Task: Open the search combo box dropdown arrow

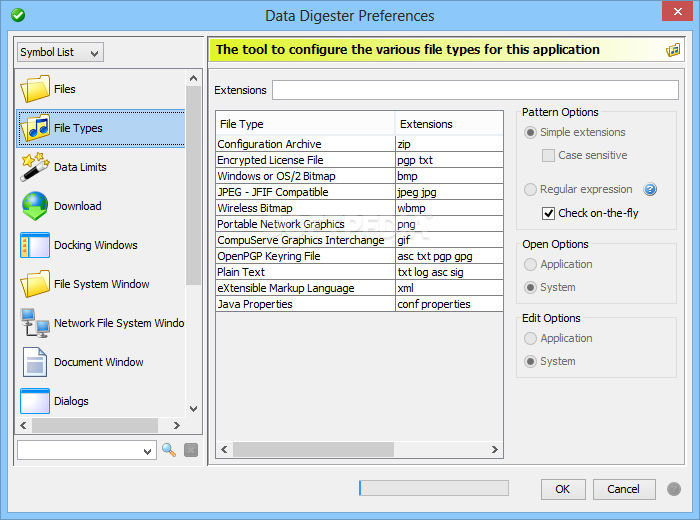Action: 147,451
